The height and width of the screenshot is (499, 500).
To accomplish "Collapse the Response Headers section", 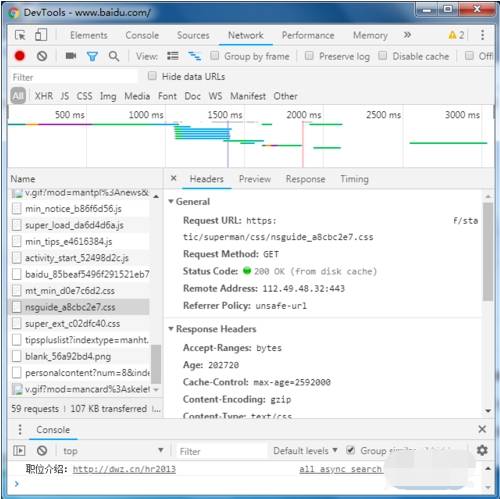I will (171, 329).
